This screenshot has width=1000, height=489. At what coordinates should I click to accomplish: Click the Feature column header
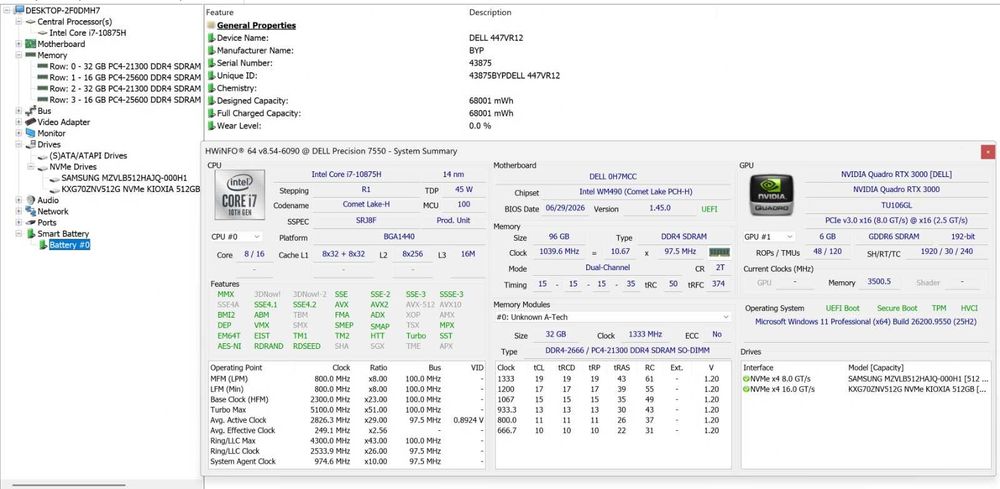[x=219, y=12]
